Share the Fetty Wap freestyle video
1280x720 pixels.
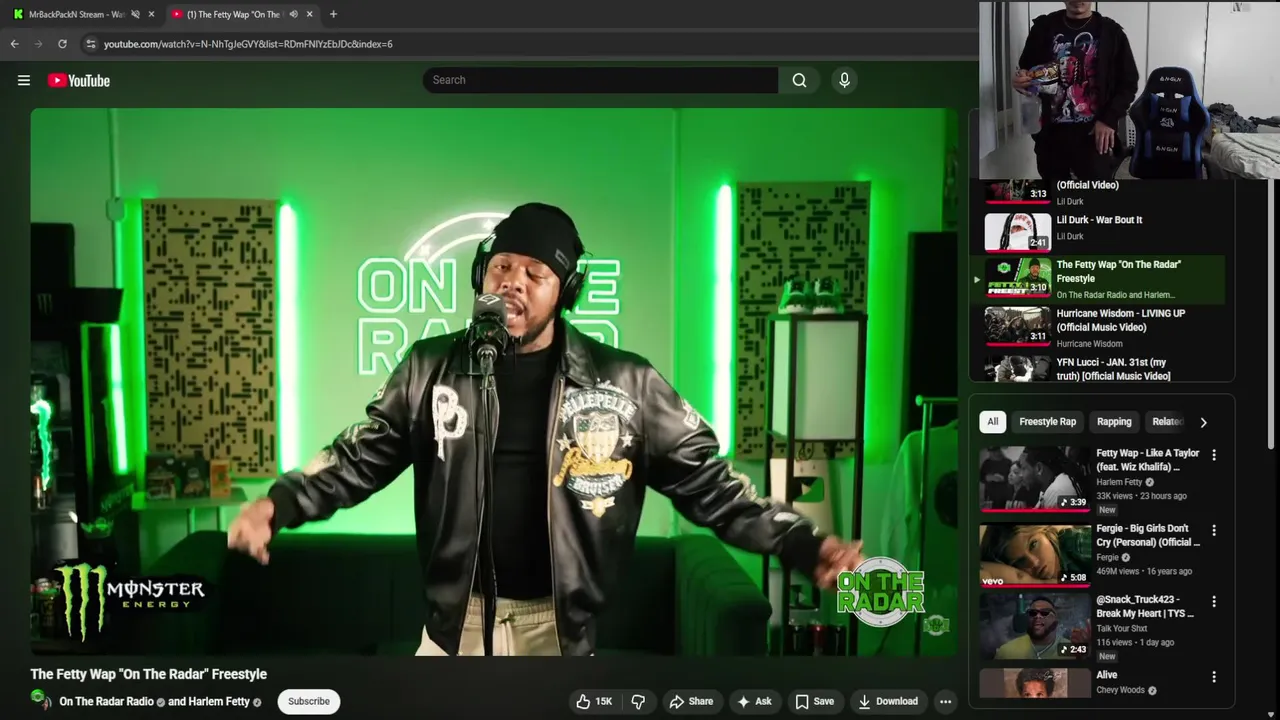click(x=691, y=701)
